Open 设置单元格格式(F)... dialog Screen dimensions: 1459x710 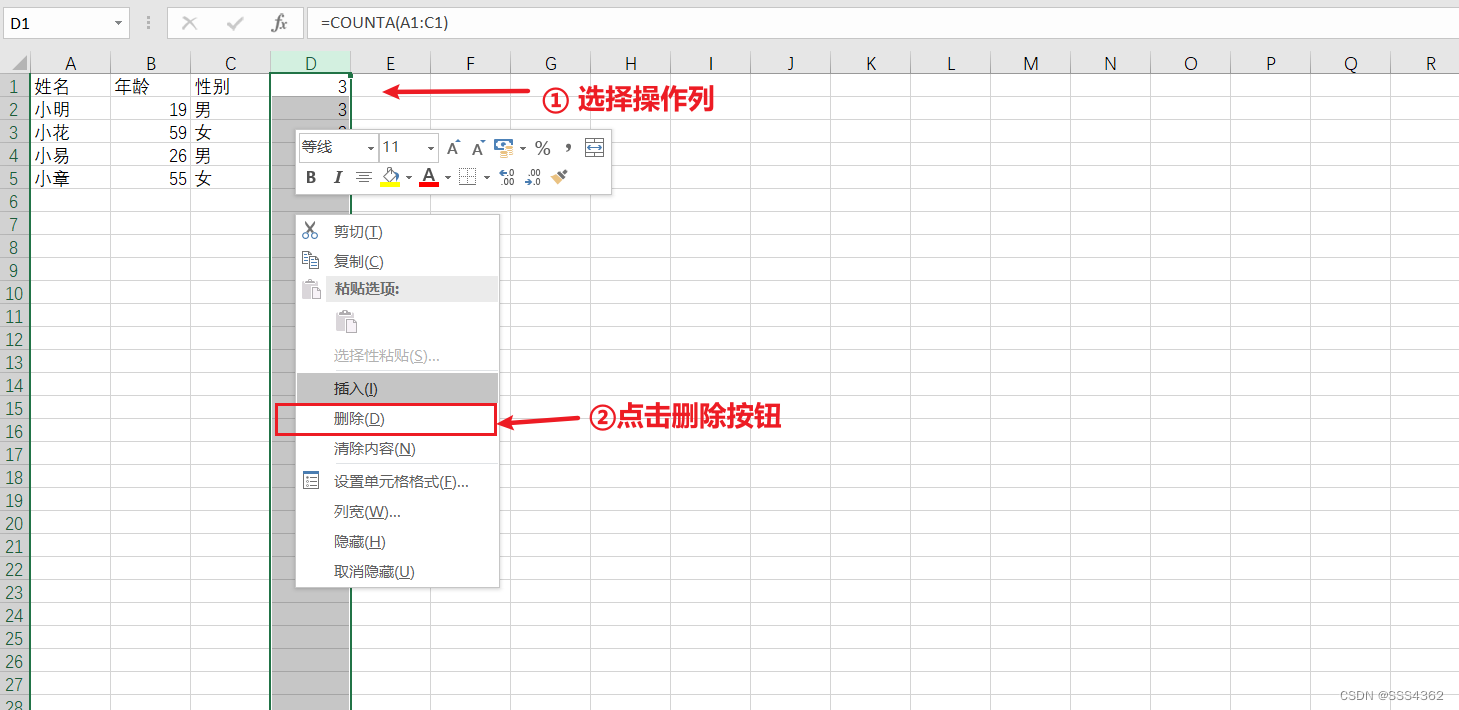(x=397, y=482)
